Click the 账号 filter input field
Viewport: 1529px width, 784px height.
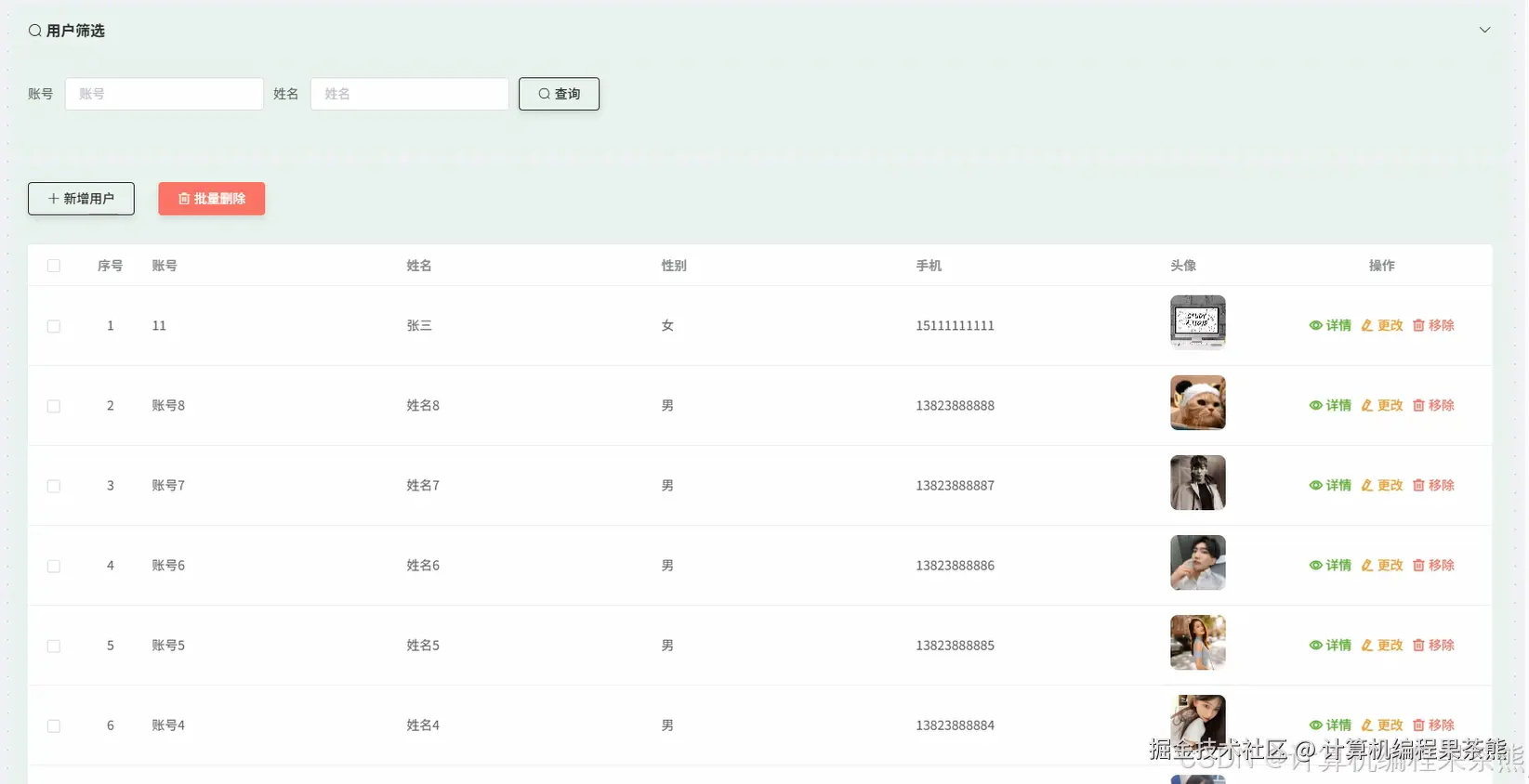[x=165, y=94]
